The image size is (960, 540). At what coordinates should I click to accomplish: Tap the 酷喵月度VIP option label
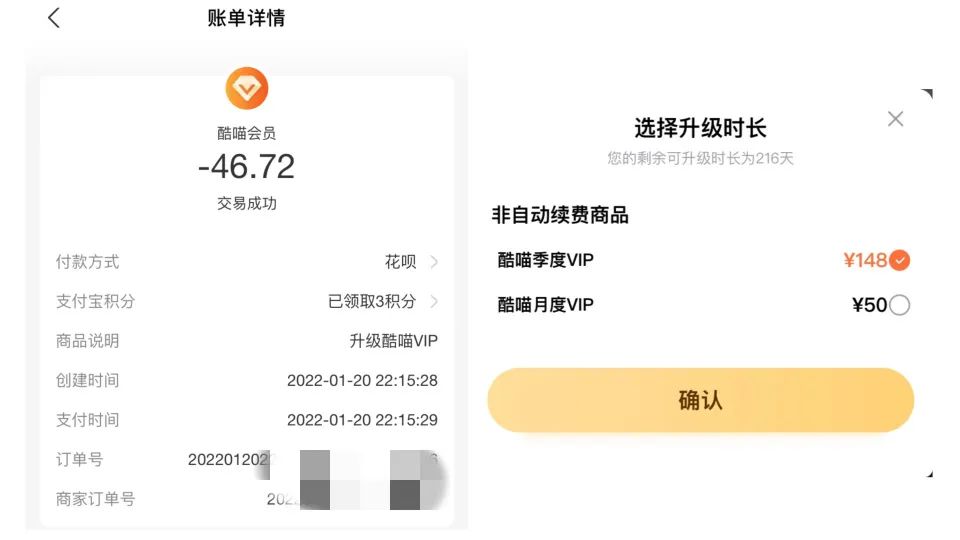click(x=545, y=305)
